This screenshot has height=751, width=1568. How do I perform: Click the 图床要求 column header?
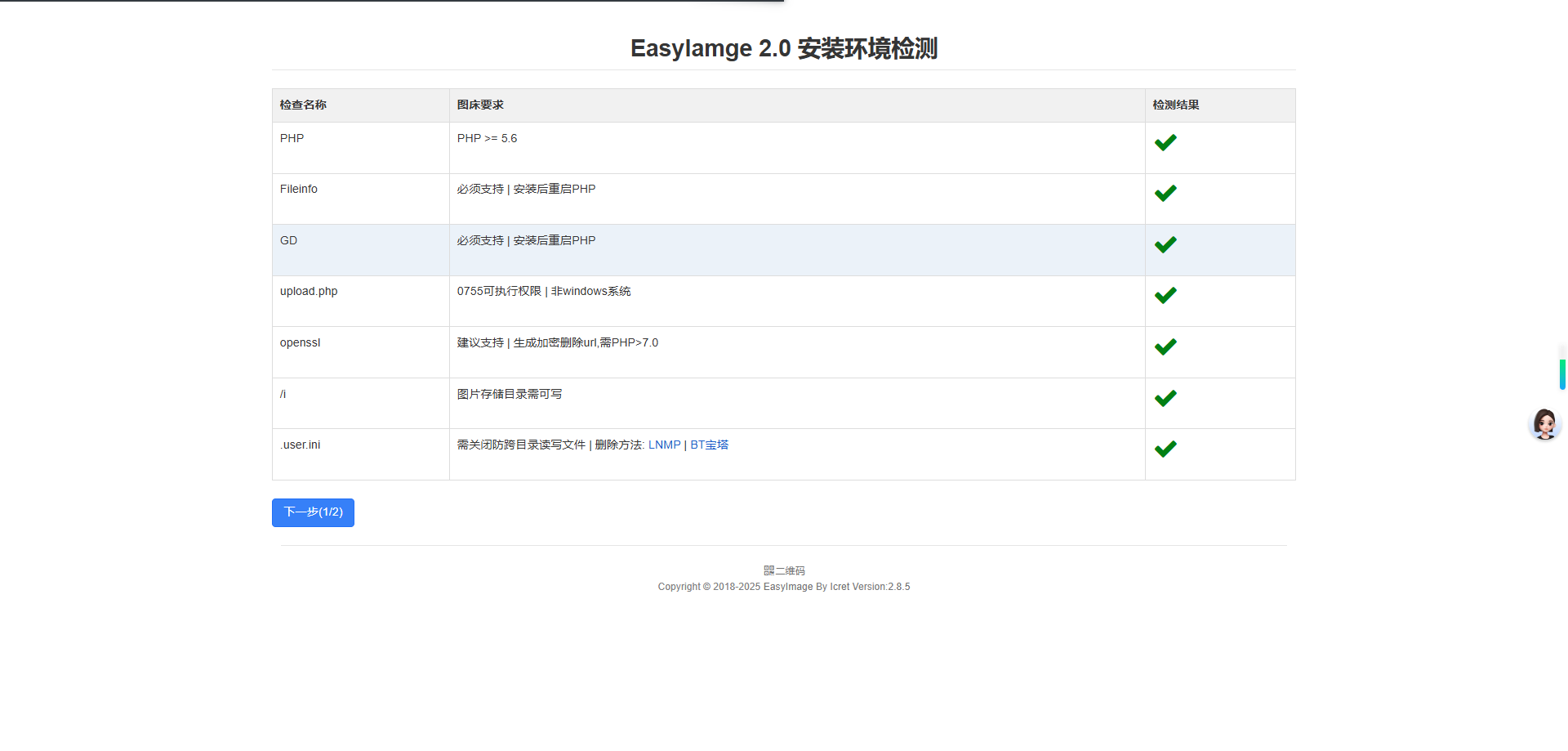(480, 105)
